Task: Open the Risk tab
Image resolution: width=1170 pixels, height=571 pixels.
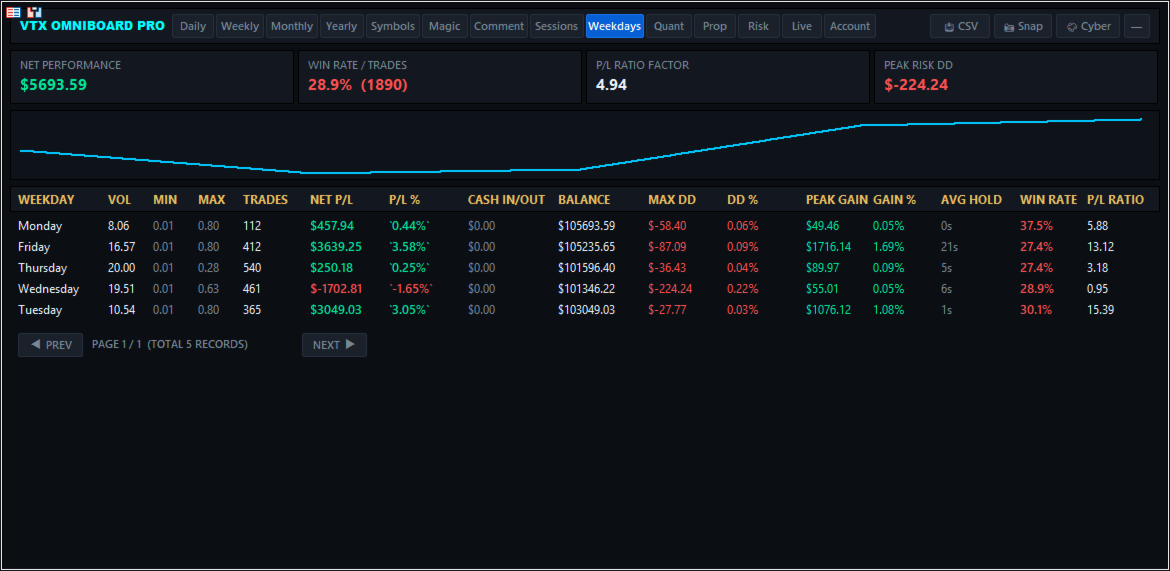Action: pyautogui.click(x=758, y=26)
